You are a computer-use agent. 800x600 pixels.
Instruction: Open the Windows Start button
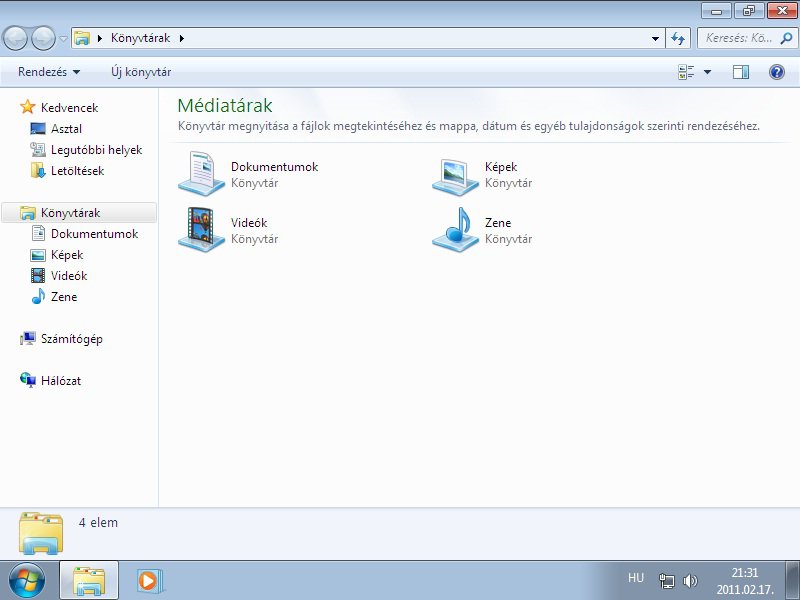pyautogui.click(x=27, y=581)
